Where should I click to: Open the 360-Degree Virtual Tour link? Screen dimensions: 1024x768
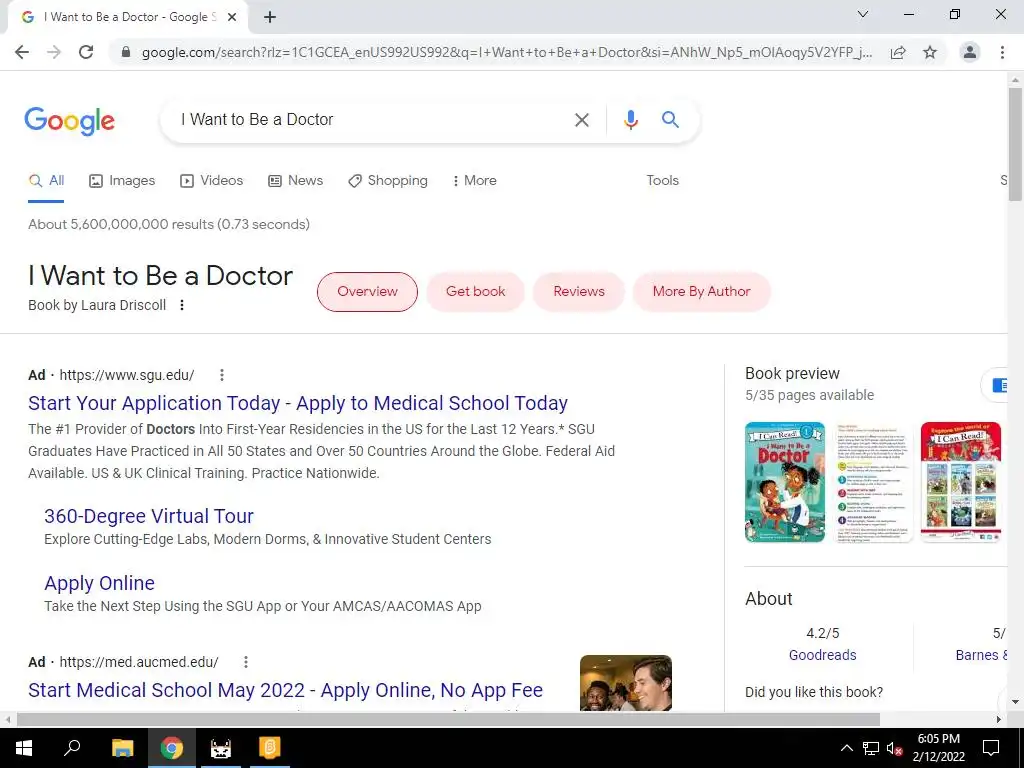(149, 516)
